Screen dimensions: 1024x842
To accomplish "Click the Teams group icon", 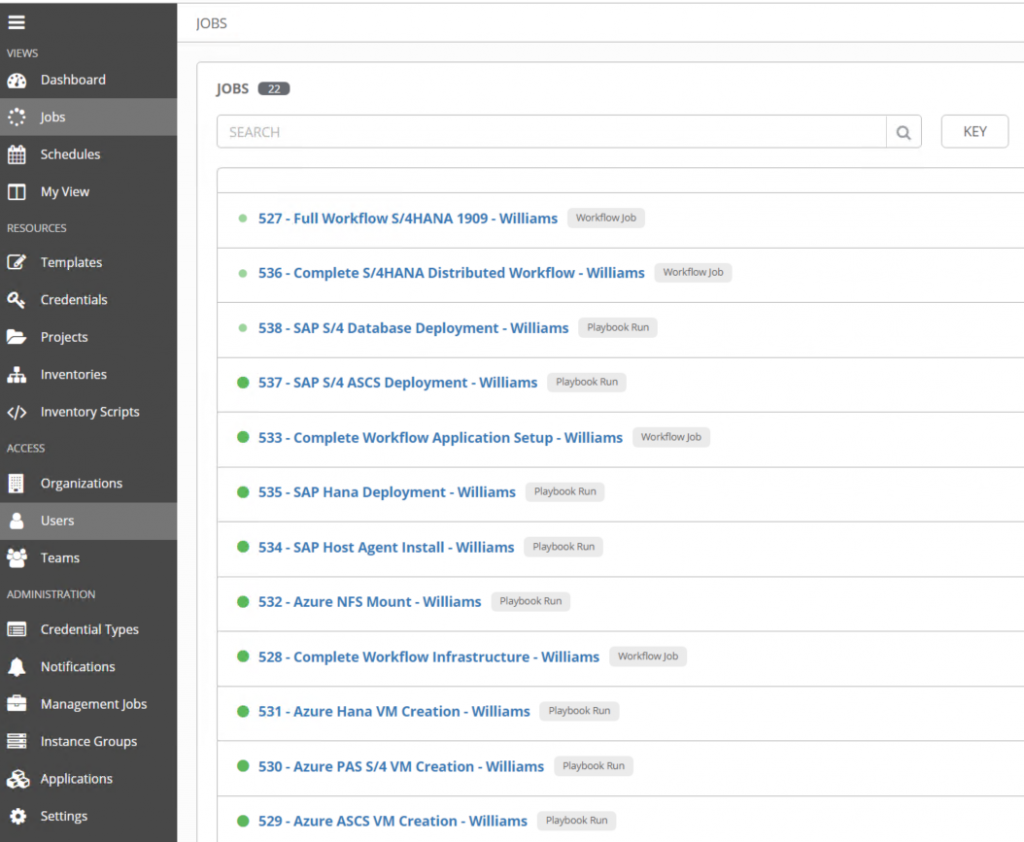I will click(x=16, y=558).
